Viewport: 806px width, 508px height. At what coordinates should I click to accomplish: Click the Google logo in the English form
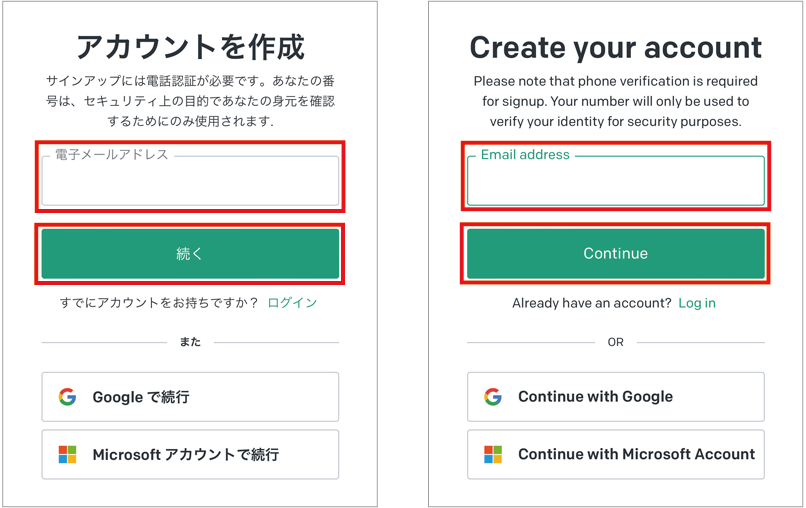(493, 397)
